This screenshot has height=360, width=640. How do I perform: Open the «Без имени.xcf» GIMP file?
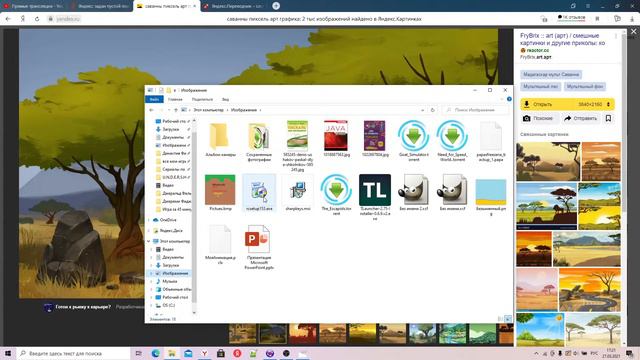click(x=452, y=192)
